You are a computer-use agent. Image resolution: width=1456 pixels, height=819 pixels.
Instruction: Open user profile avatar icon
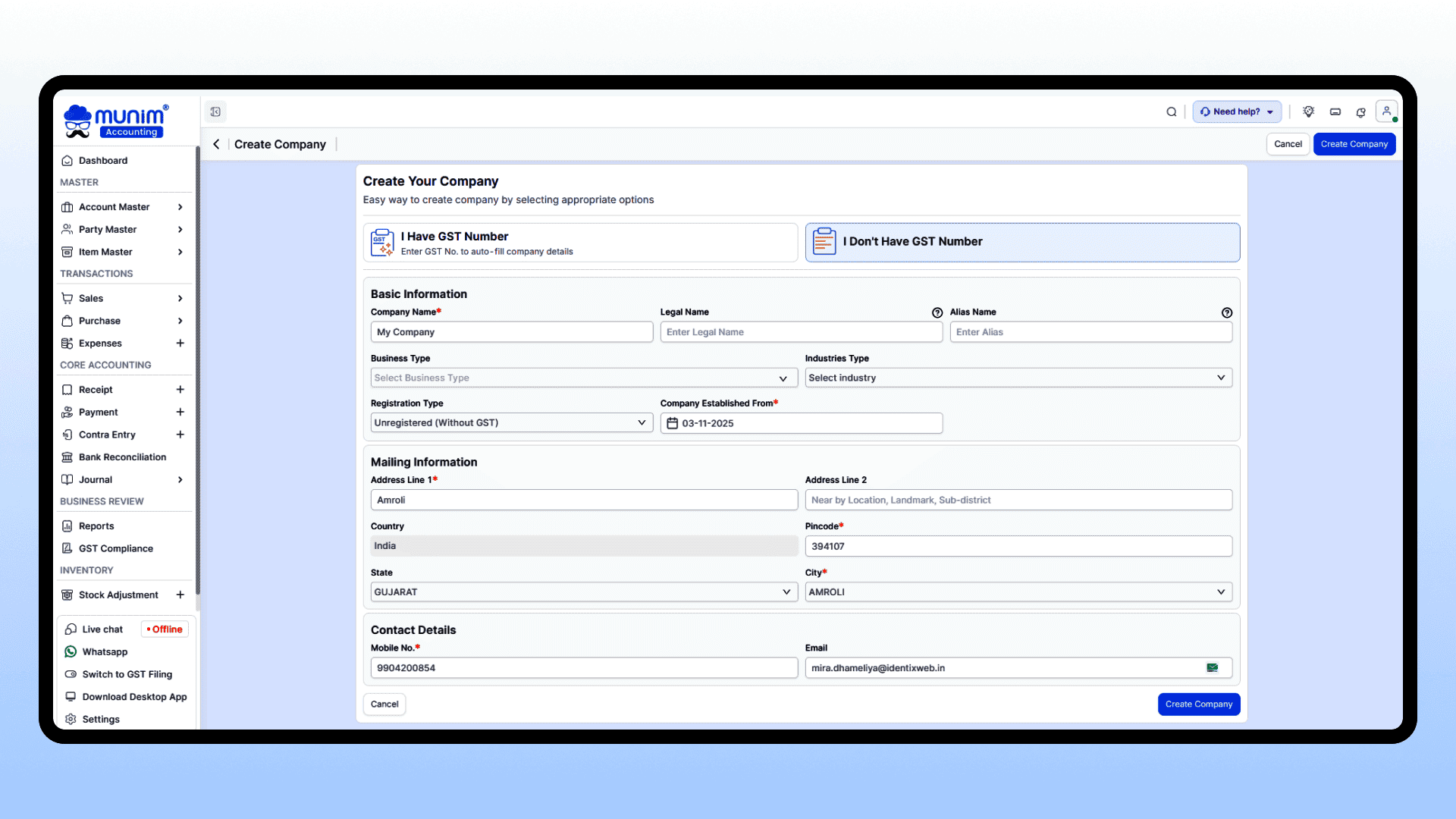point(1386,111)
